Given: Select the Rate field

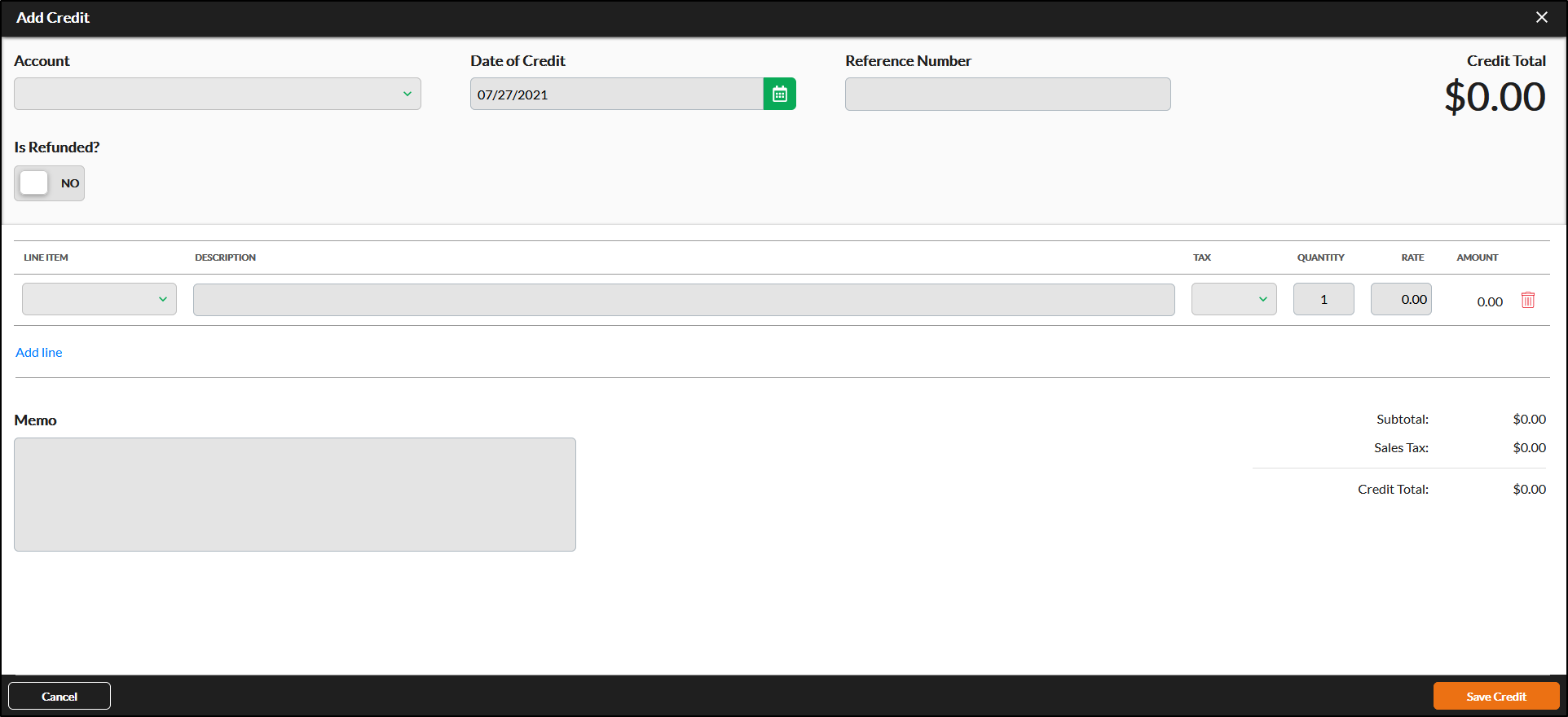Looking at the screenshot, I should click(1401, 299).
